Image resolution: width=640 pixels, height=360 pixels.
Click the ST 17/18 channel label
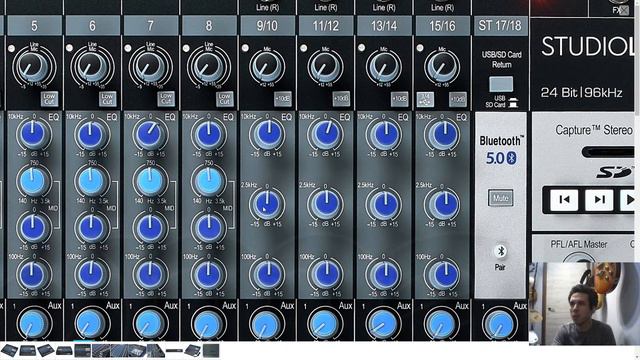tap(500, 26)
